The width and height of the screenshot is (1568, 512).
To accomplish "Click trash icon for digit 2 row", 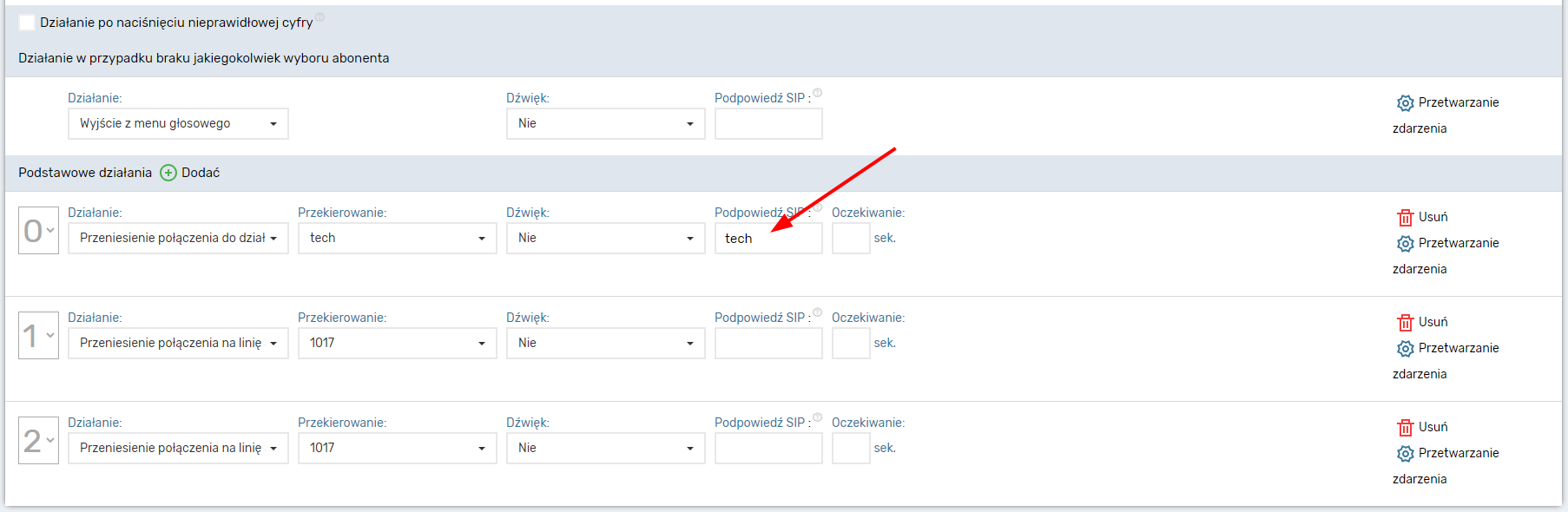I will point(1405,427).
